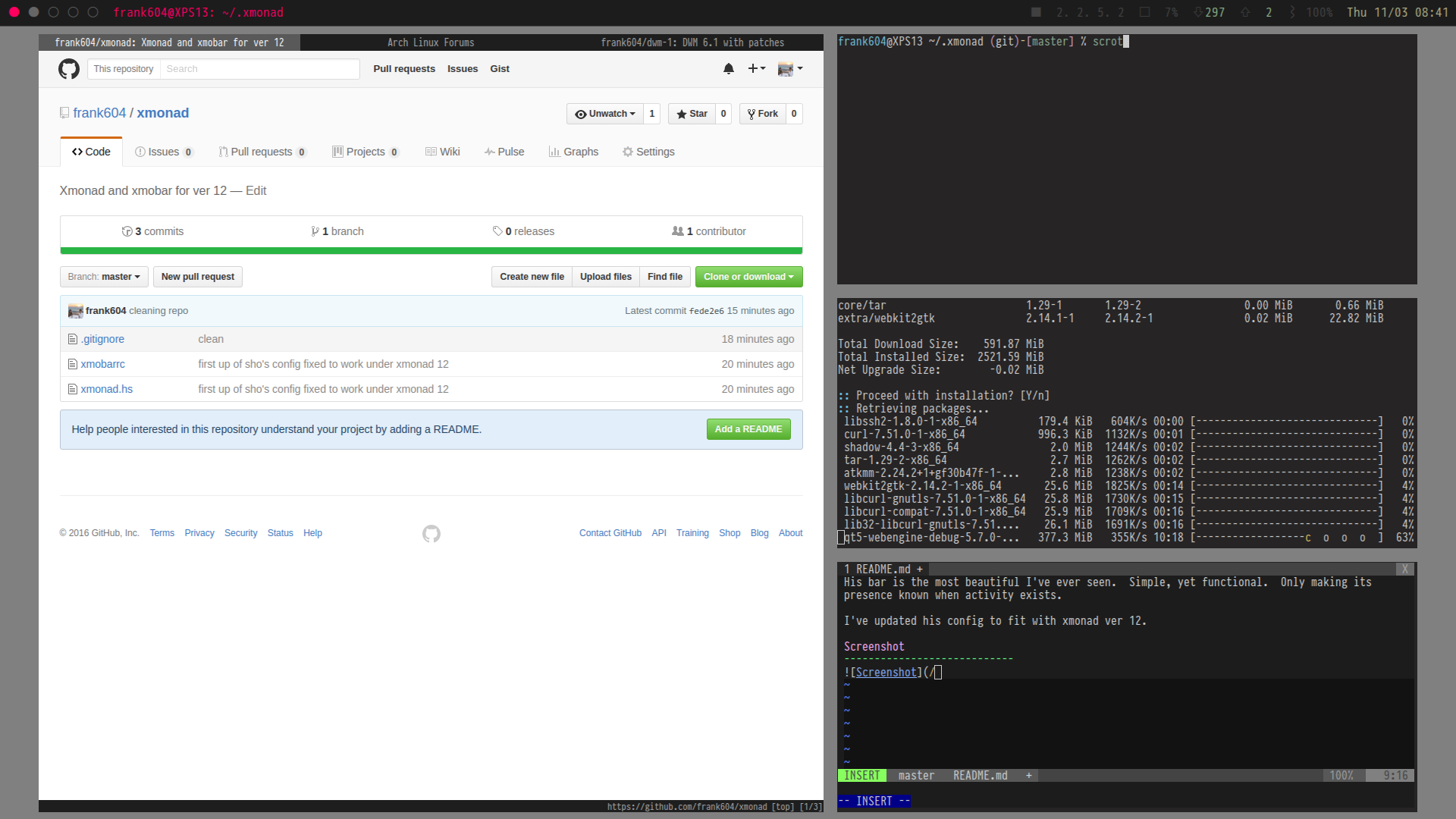Star the xmonad repository
This screenshot has width=1456, height=819.
(692, 114)
